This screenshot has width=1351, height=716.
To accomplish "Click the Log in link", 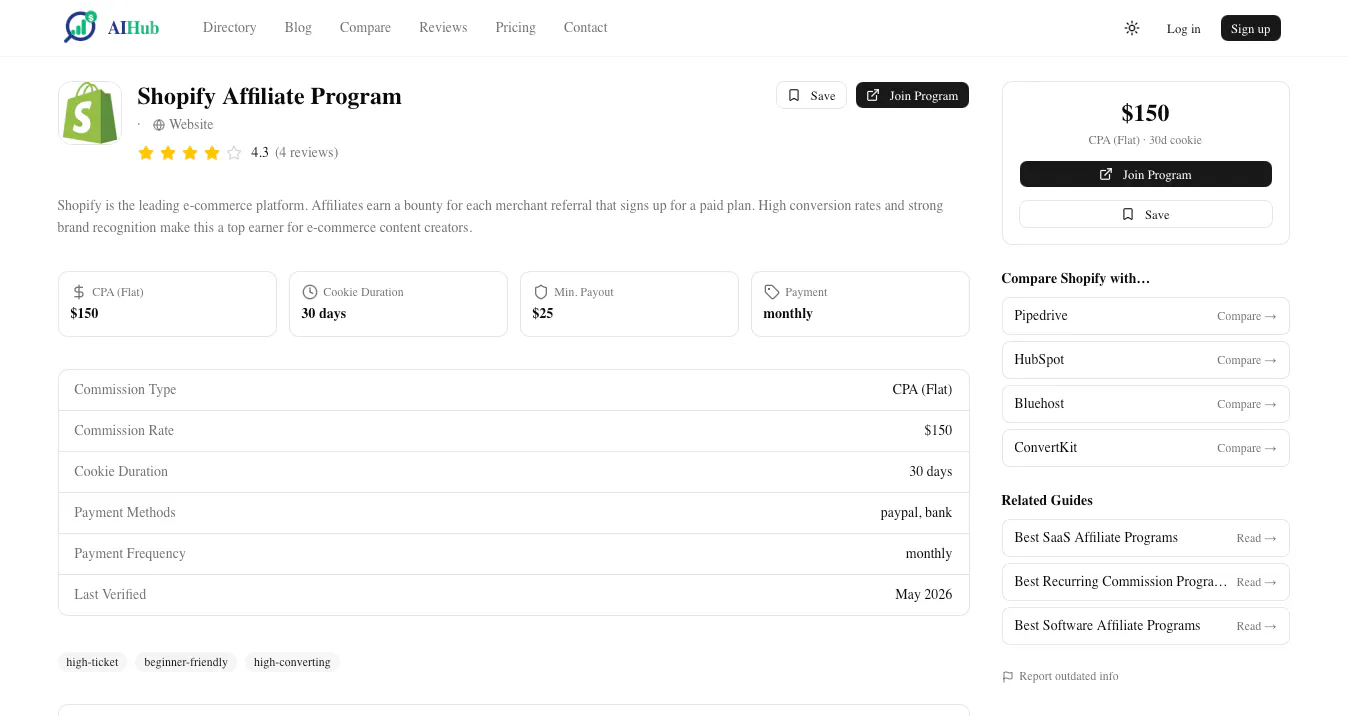I will [x=1184, y=28].
